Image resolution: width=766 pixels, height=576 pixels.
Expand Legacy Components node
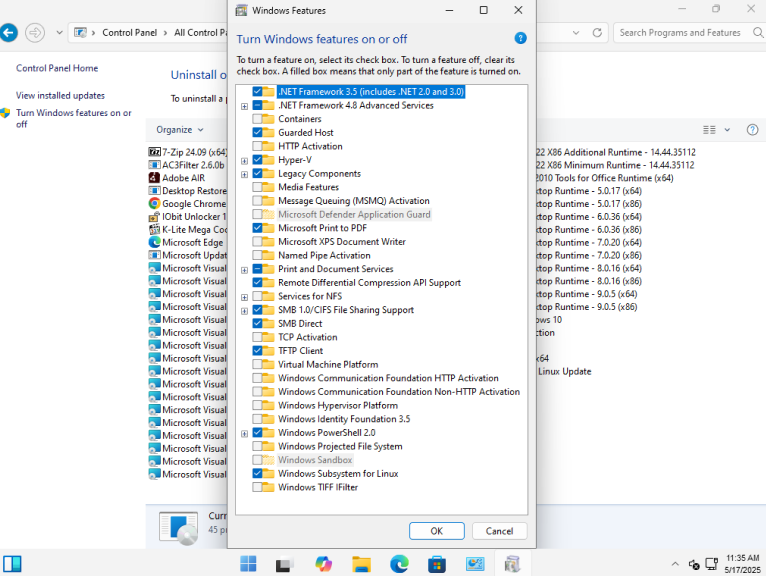click(244, 174)
